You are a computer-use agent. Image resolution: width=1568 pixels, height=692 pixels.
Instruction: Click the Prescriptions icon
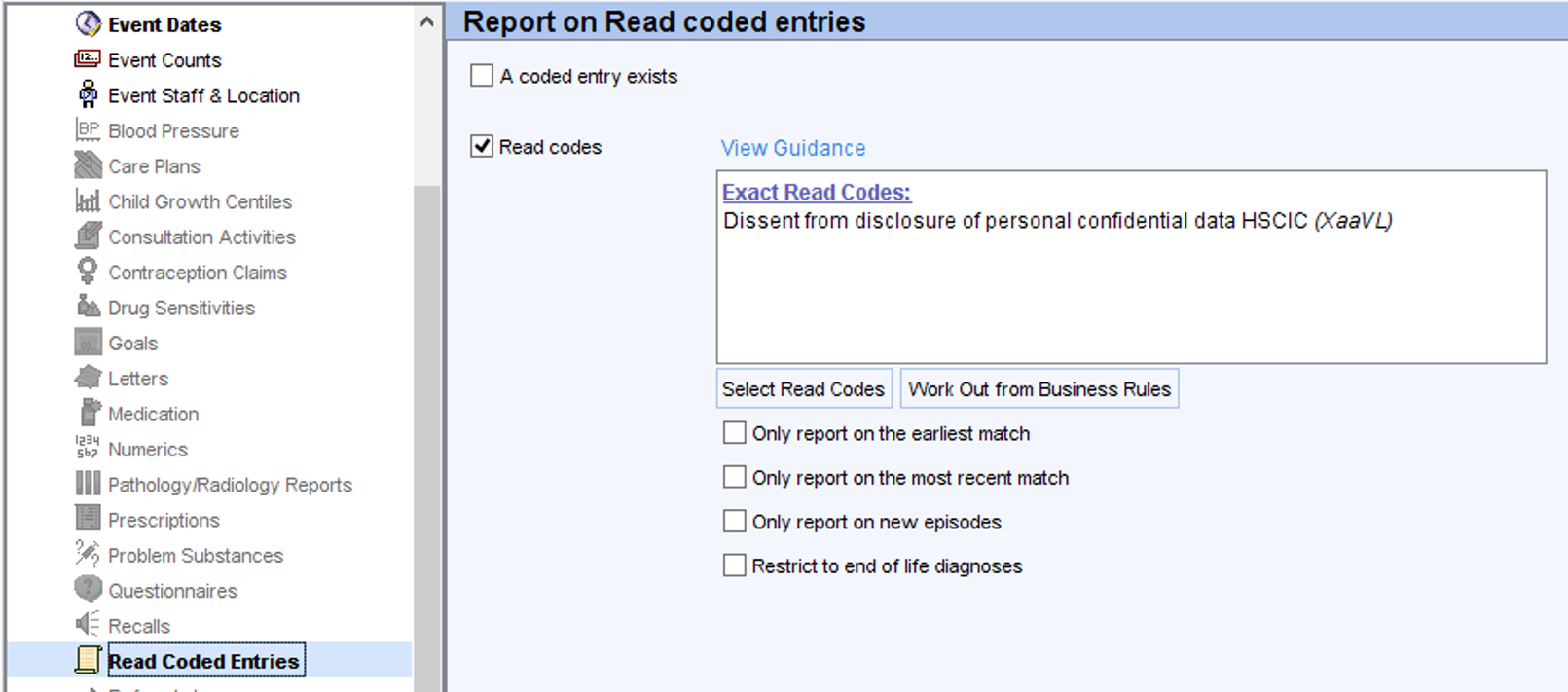point(88,519)
